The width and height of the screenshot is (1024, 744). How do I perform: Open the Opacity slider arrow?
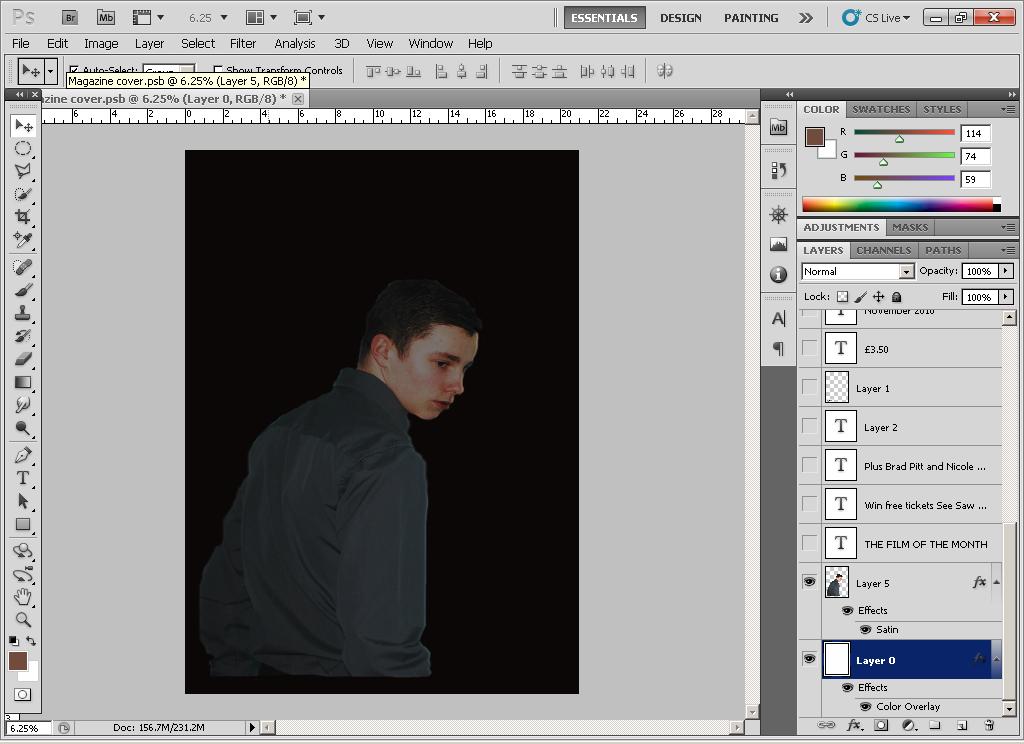[1006, 270]
